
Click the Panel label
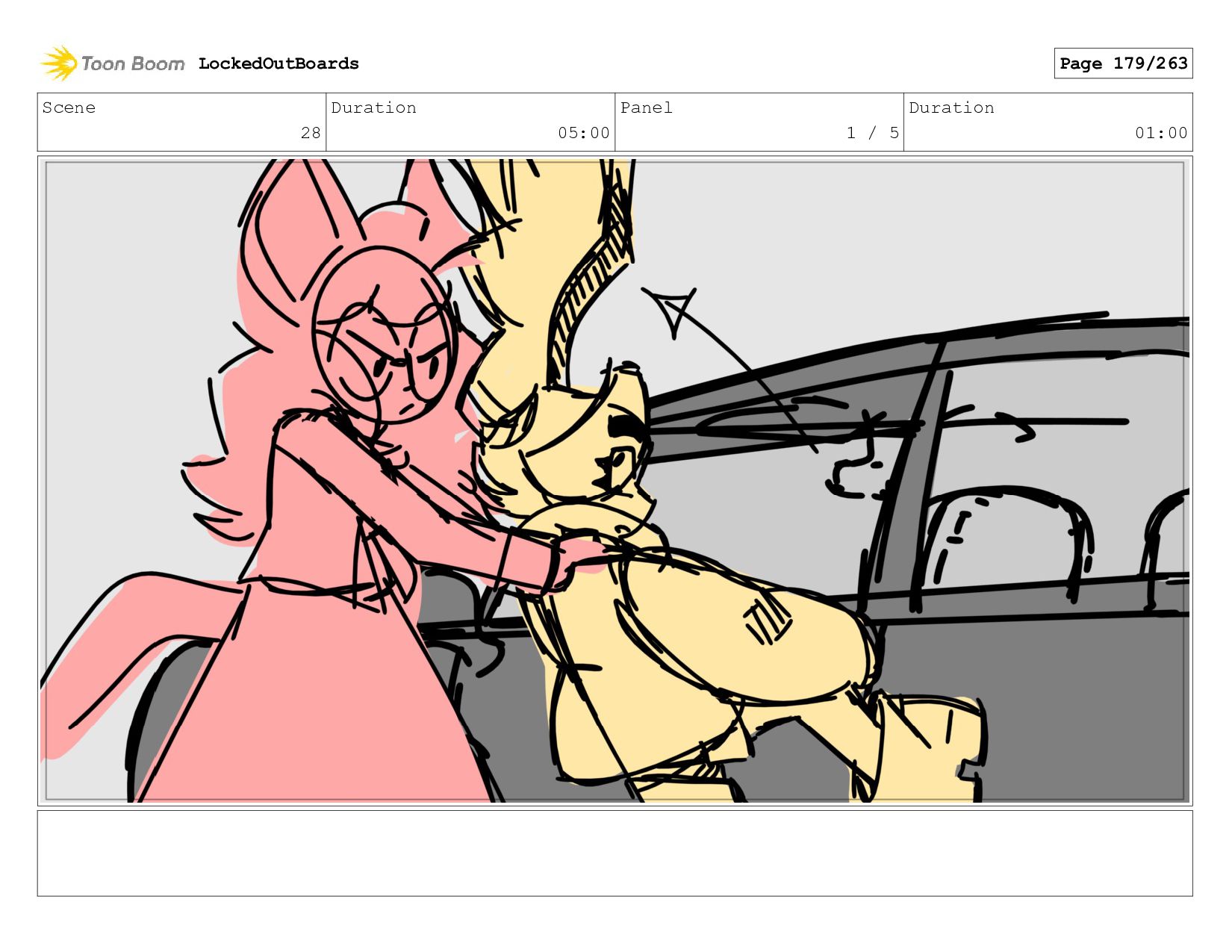tap(647, 108)
